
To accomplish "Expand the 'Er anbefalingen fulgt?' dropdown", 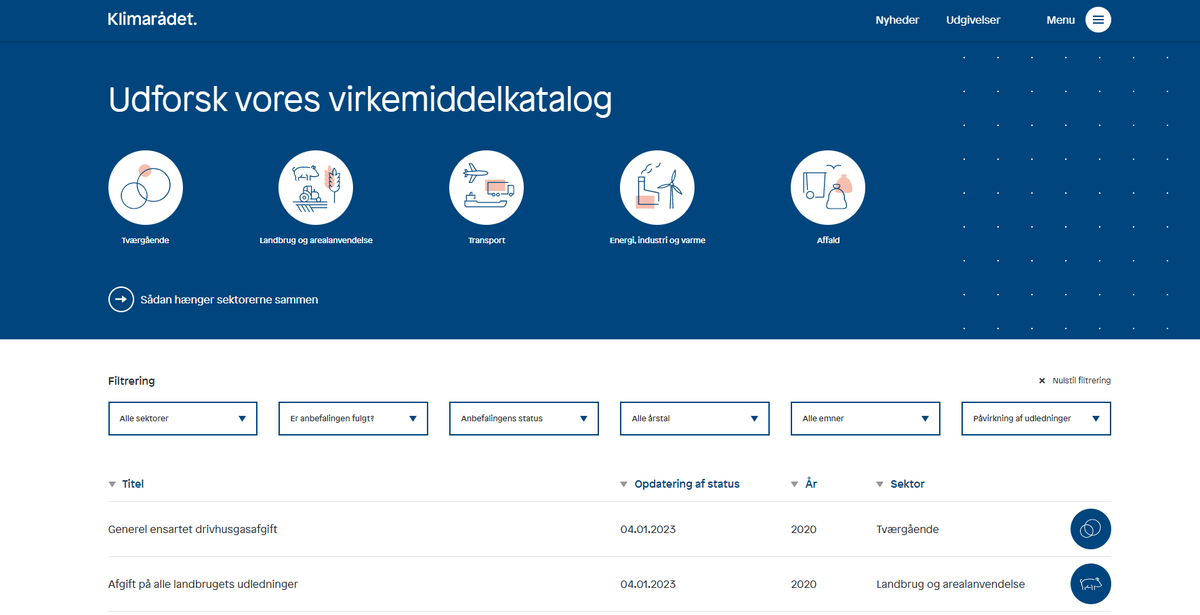I will pos(352,418).
